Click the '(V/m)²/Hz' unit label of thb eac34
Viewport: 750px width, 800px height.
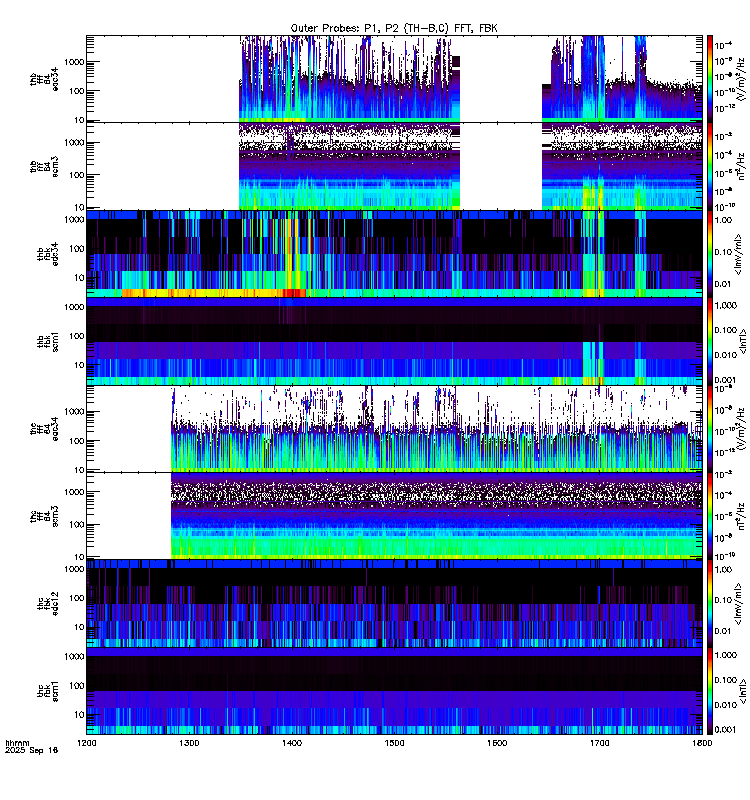[x=742, y=79]
